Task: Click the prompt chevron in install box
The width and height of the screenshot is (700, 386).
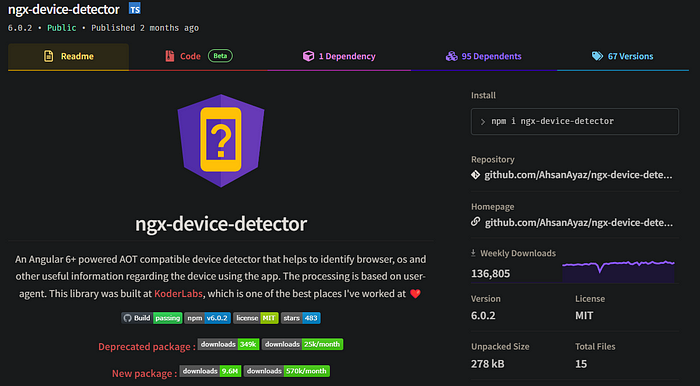Action: [483, 122]
